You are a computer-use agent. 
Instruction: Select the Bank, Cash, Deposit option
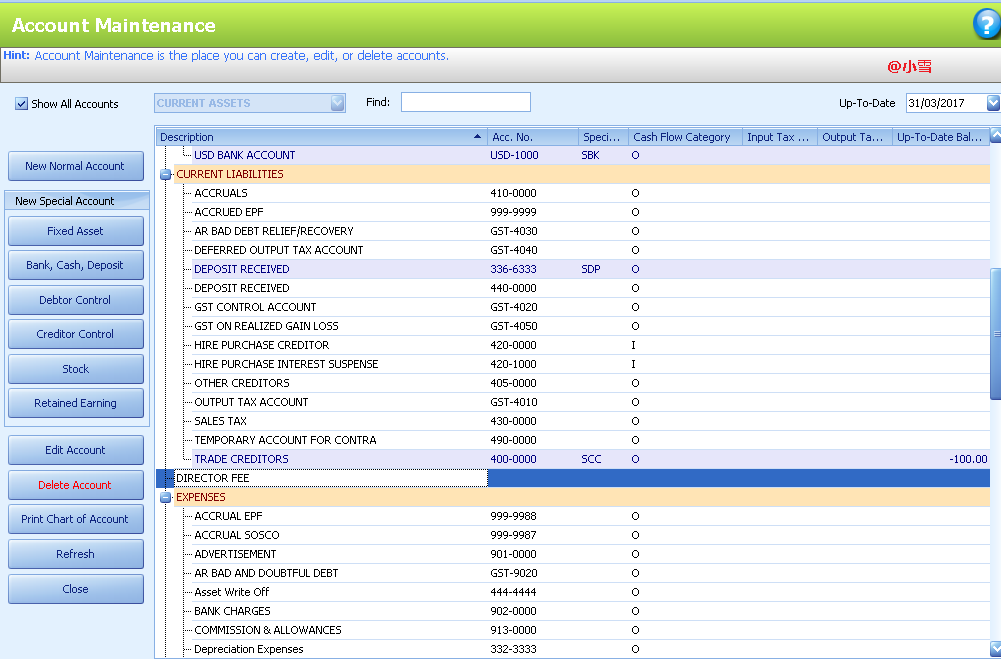tap(75, 265)
